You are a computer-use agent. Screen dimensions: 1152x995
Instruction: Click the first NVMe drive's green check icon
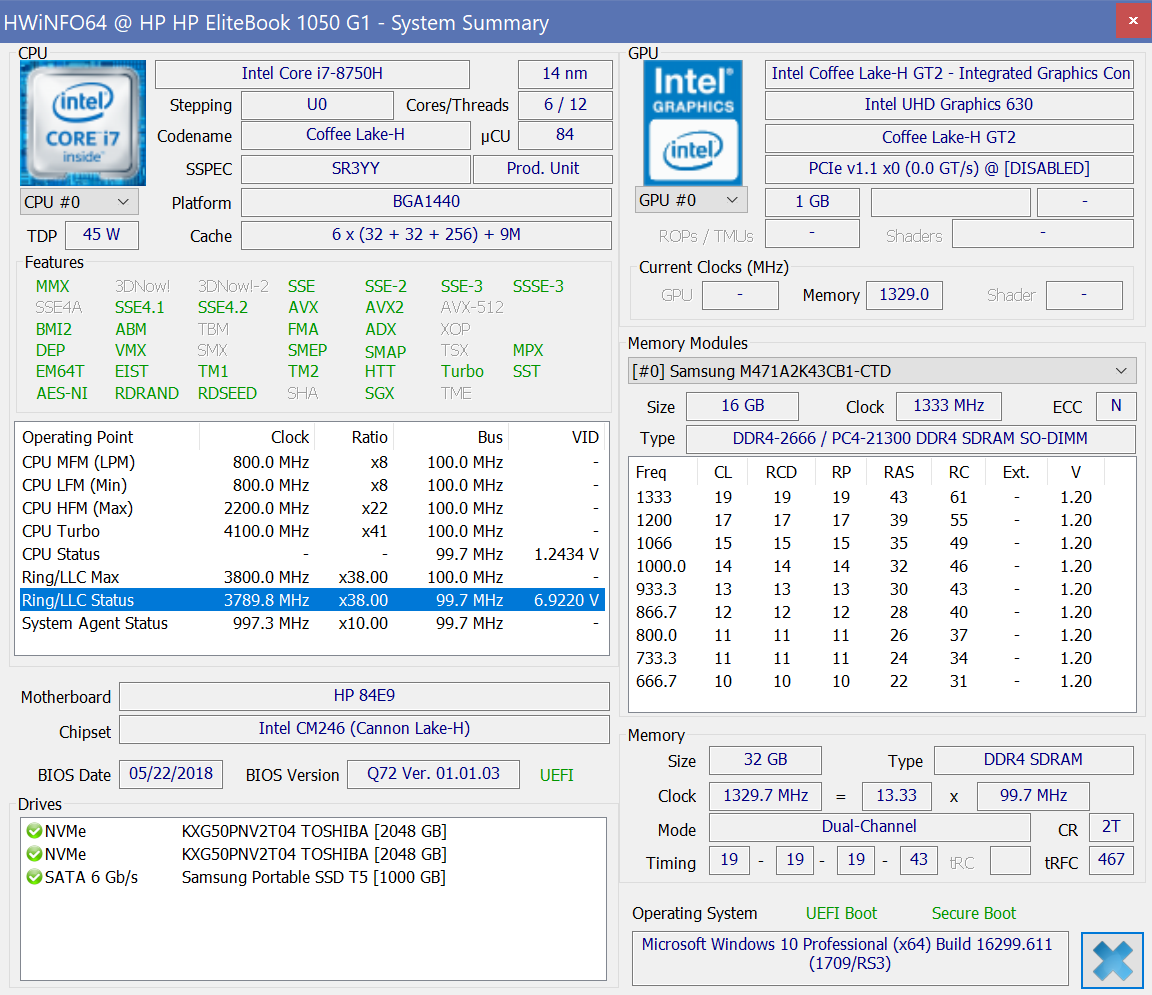pyautogui.click(x=34, y=832)
